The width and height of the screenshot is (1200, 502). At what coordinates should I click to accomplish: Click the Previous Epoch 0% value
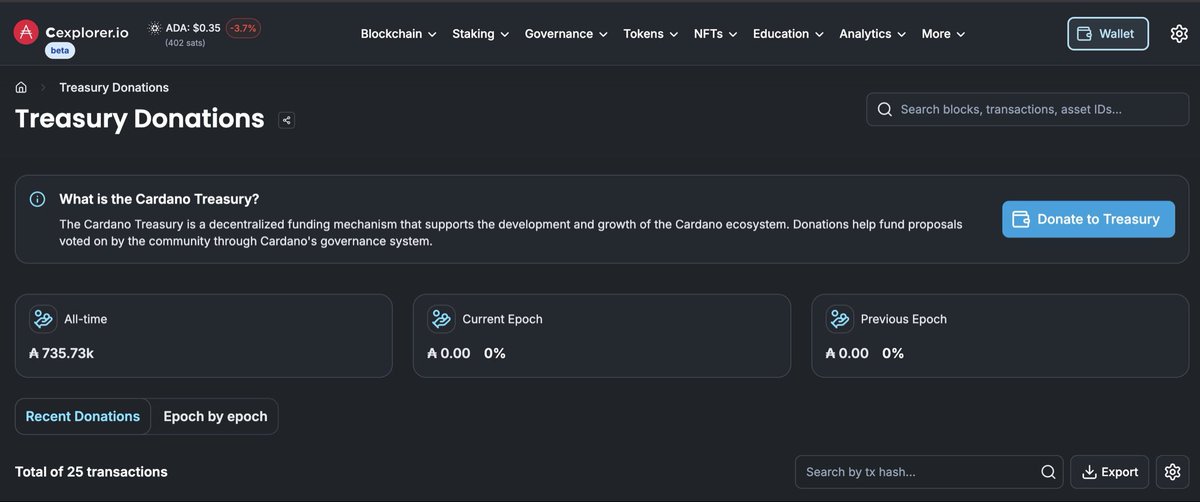(x=893, y=353)
